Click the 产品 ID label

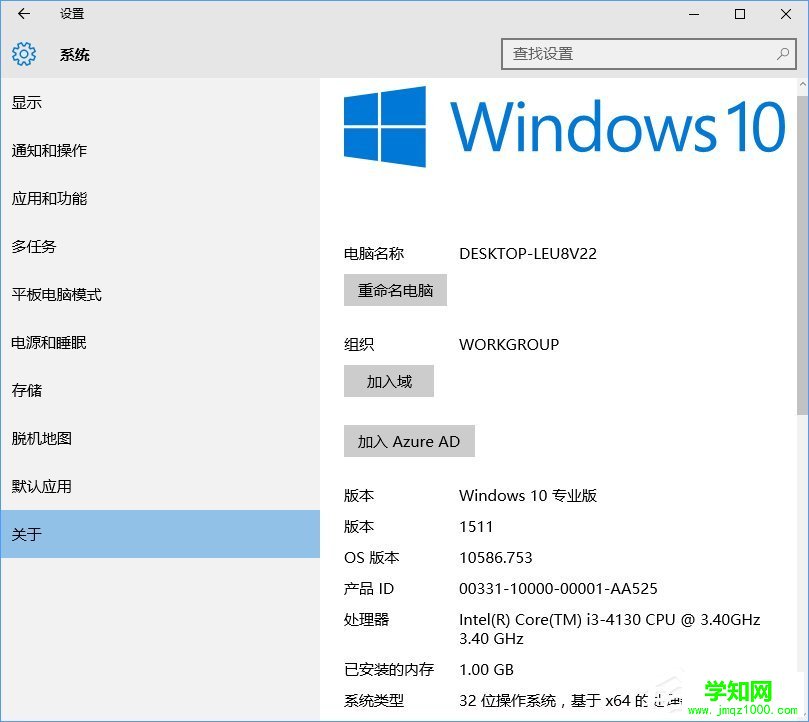coord(369,589)
